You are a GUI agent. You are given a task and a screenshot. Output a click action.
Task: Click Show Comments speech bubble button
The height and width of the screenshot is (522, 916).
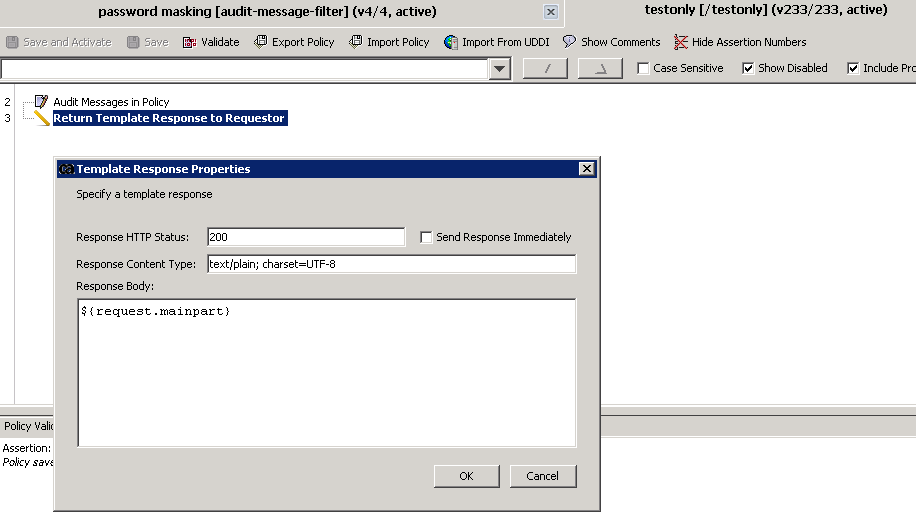pos(611,42)
